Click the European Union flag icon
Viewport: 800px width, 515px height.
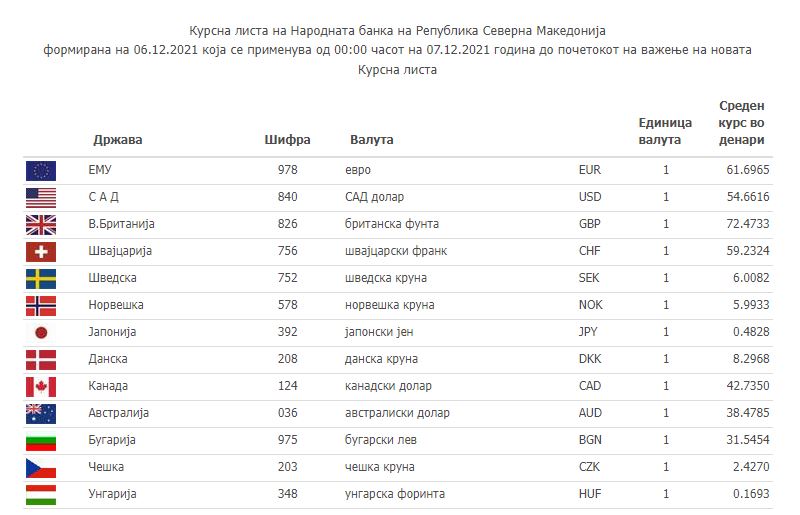pos(41,171)
